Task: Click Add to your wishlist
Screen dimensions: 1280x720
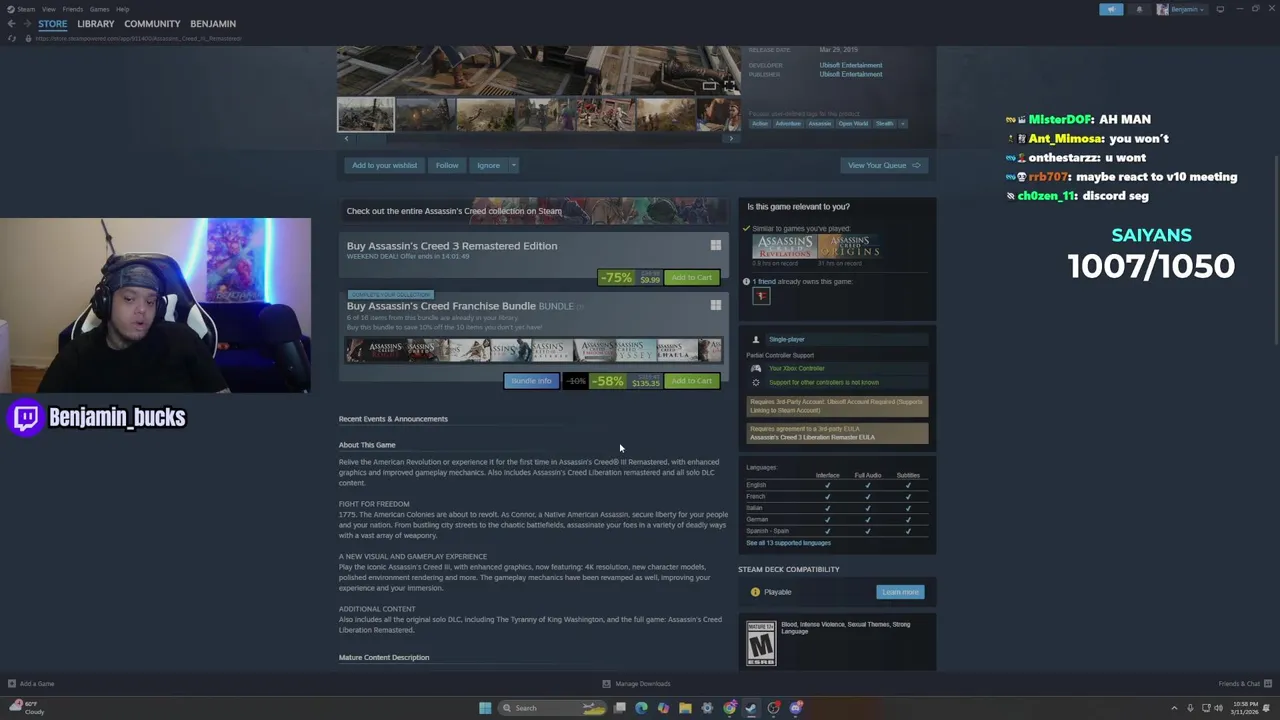Action: point(384,165)
